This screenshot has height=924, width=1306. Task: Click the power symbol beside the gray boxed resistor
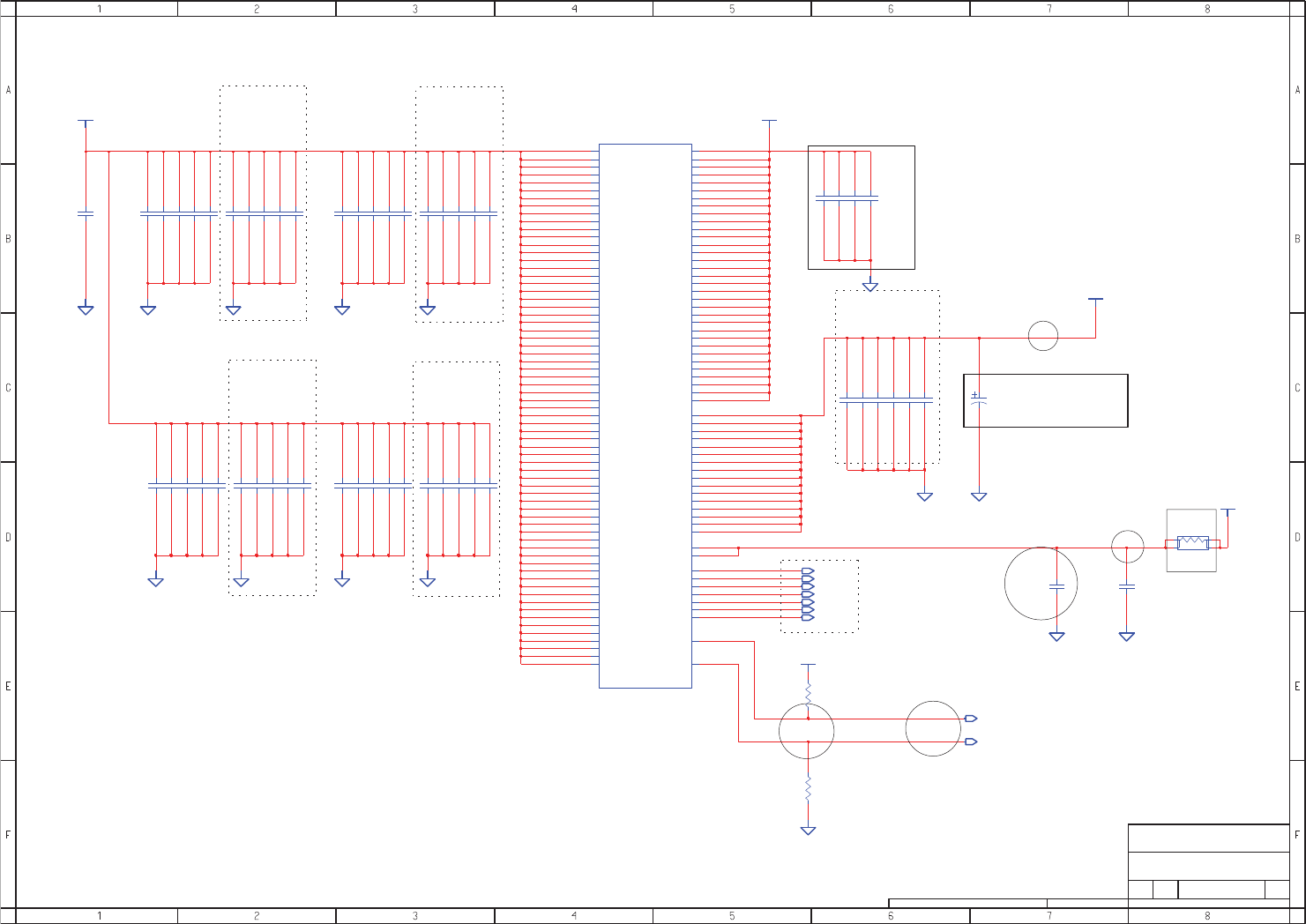[1228, 511]
